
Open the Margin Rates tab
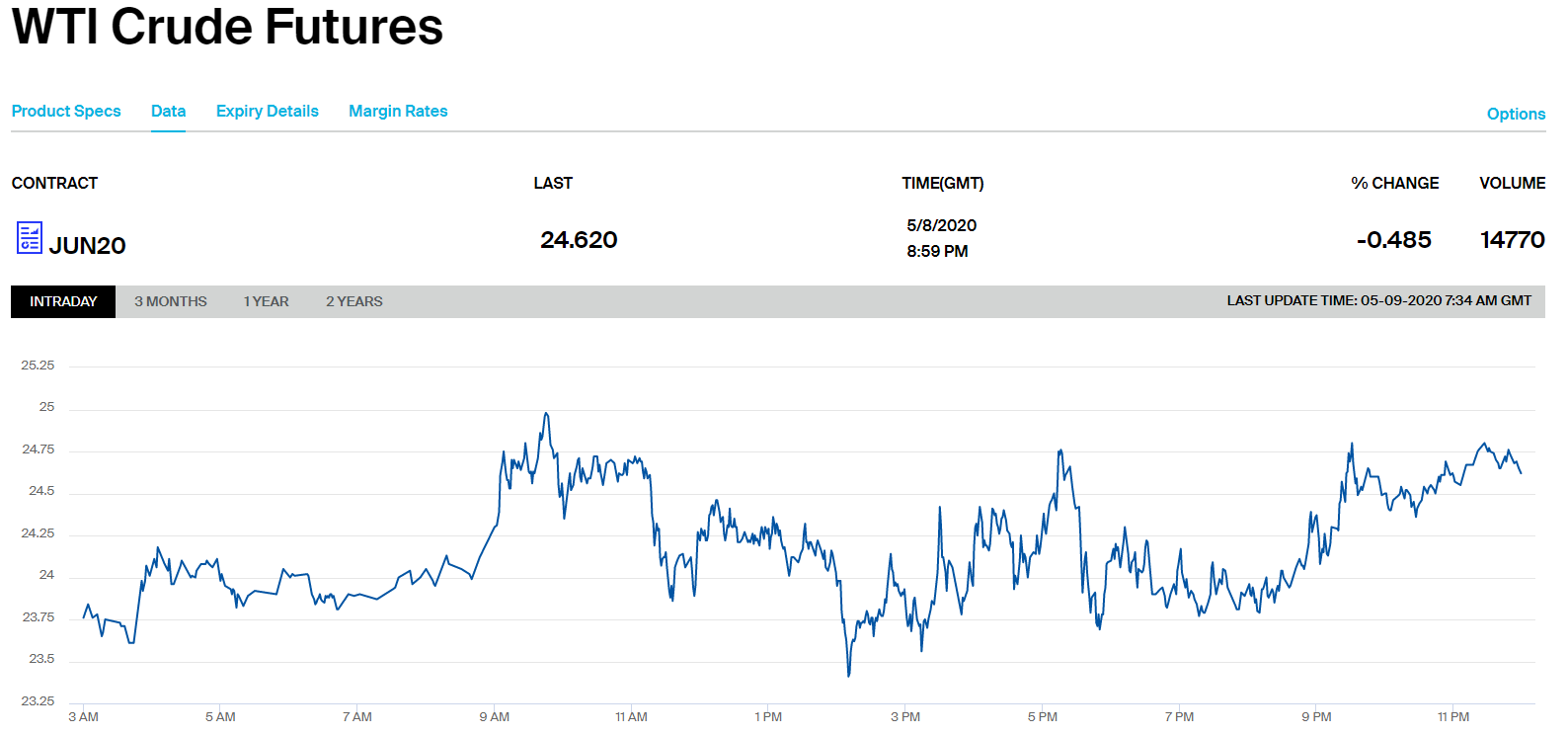[398, 112]
